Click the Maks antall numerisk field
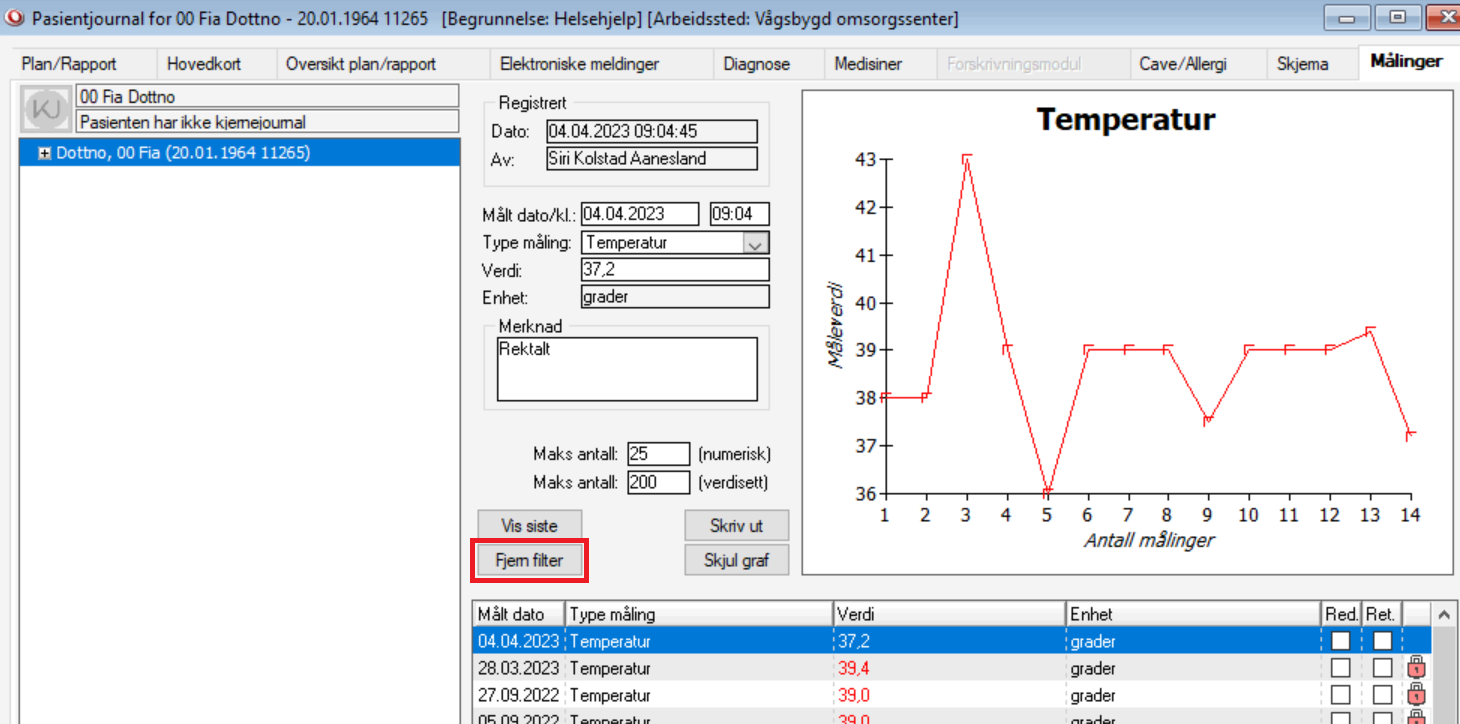 658,454
